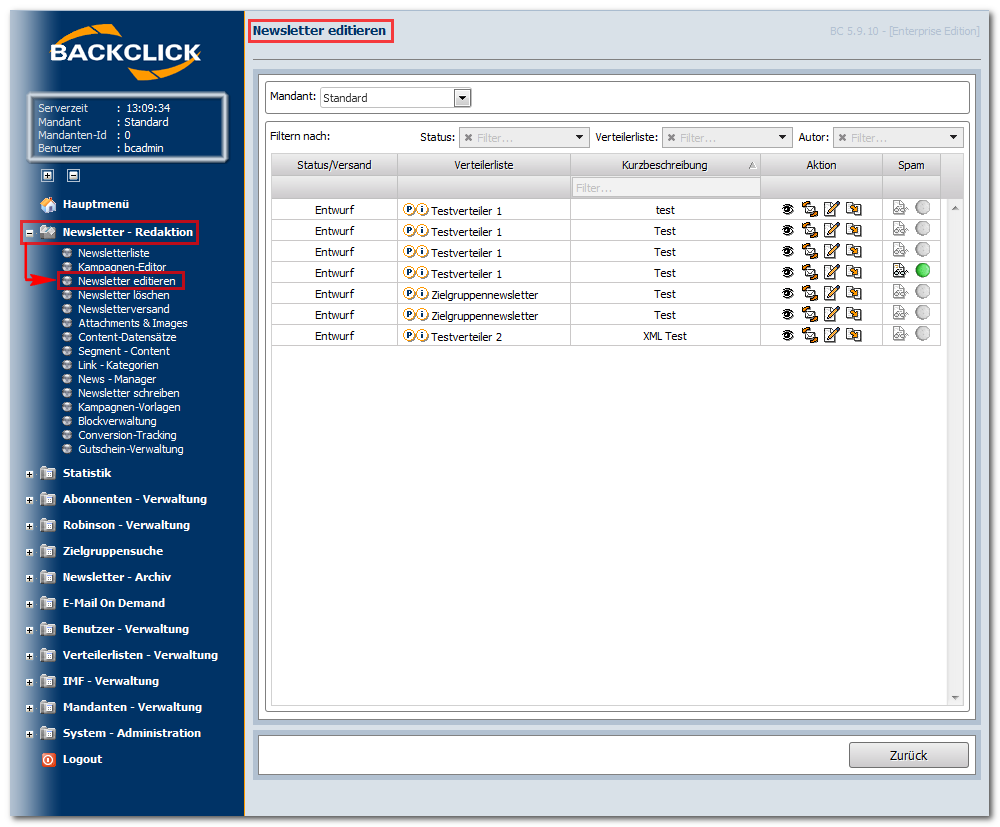This screenshot has height=827, width=1000.
Task: Click the red Logout power icon
Action: pyautogui.click(x=48, y=759)
